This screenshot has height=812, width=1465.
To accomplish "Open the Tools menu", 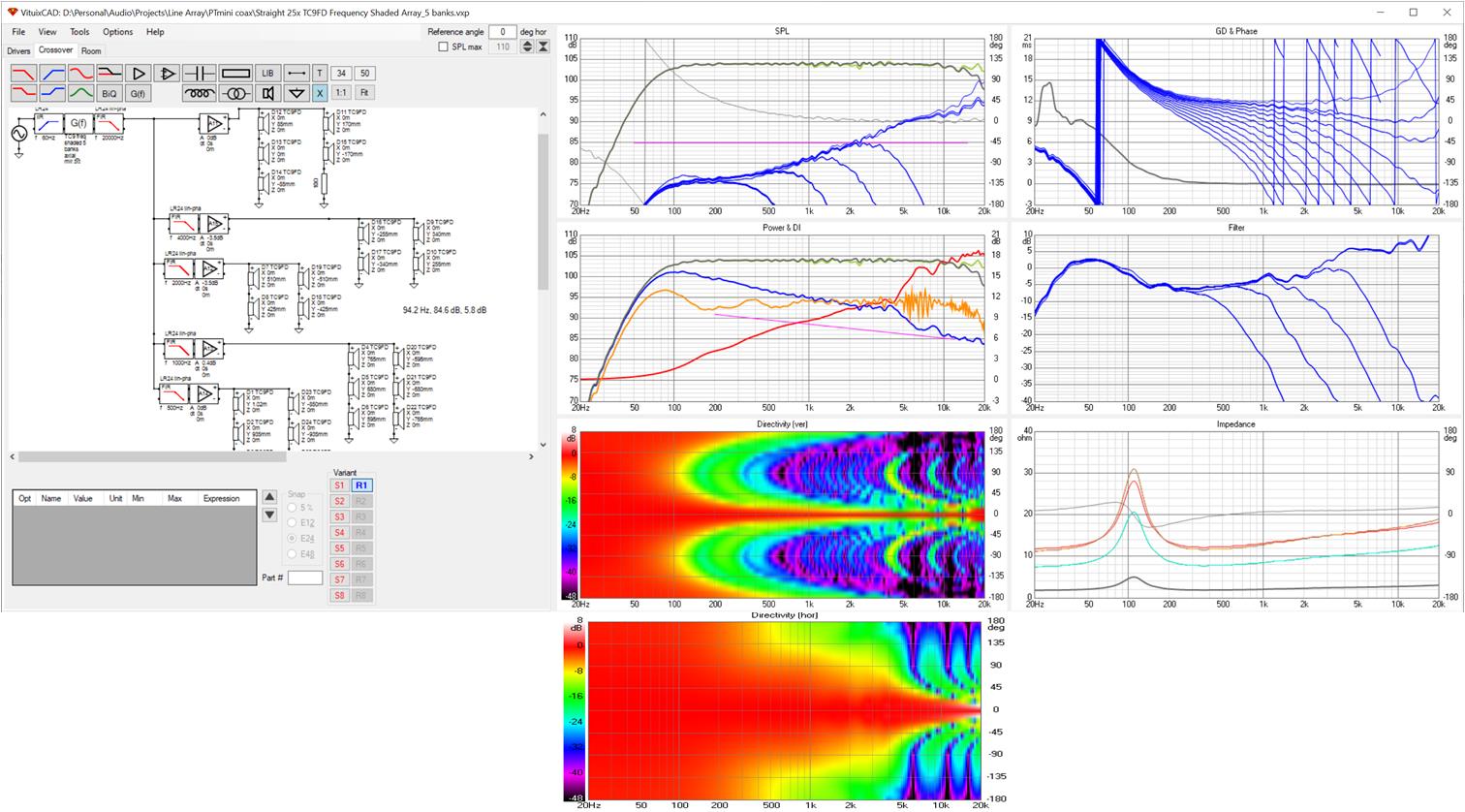I will pos(79,32).
